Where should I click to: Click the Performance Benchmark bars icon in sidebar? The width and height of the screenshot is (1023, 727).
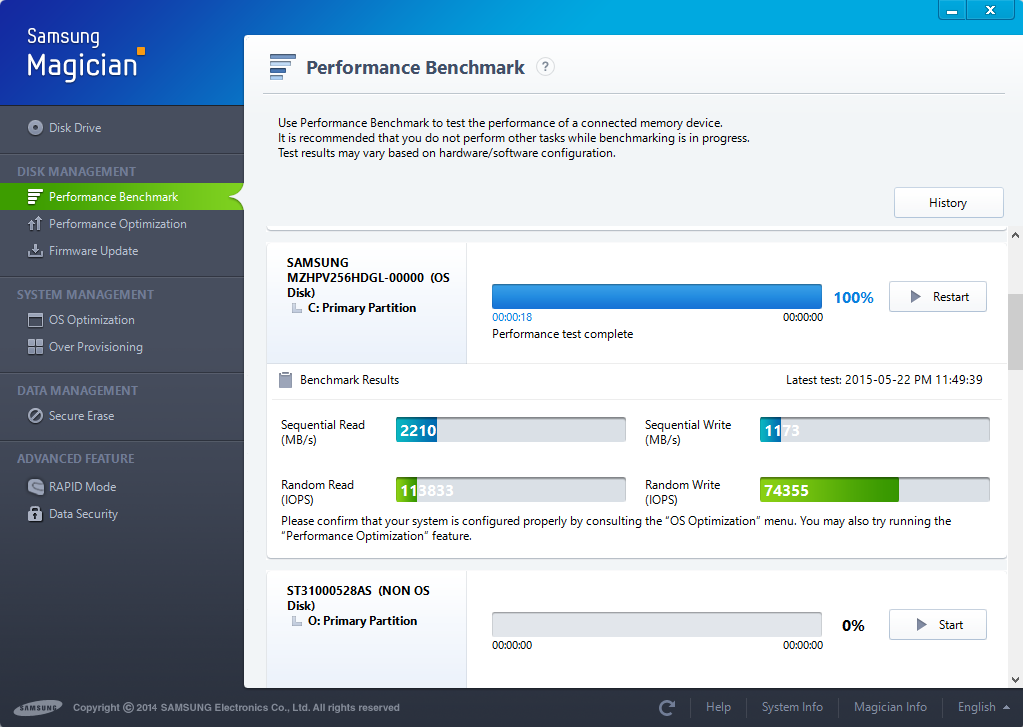35,197
